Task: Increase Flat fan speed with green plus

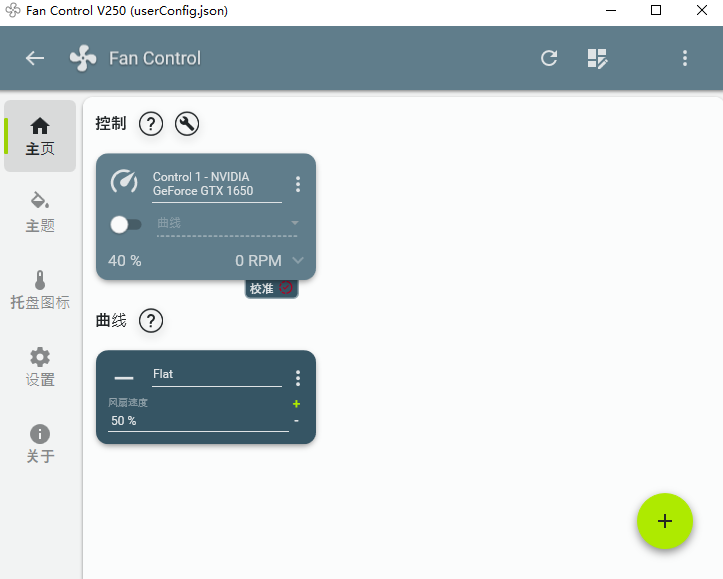Action: coord(296,404)
